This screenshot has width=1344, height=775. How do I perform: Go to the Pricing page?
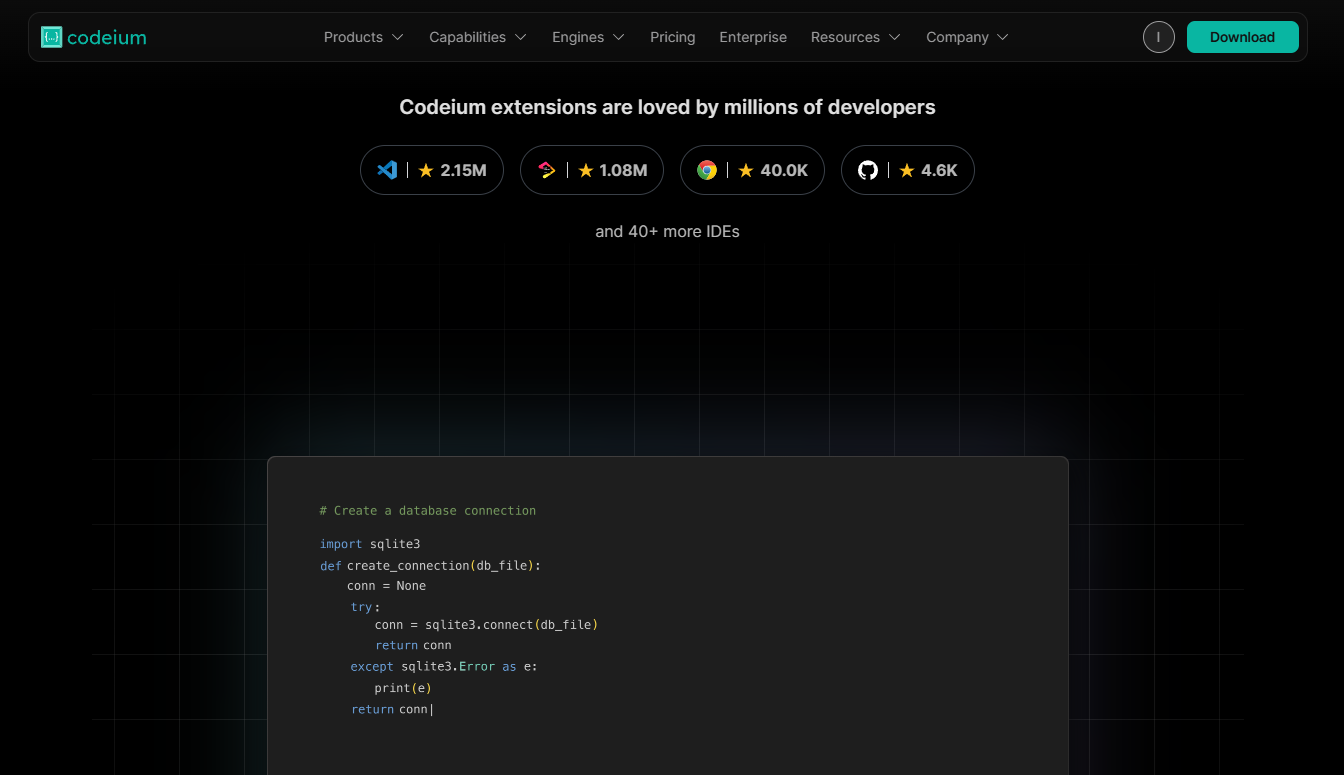point(672,37)
